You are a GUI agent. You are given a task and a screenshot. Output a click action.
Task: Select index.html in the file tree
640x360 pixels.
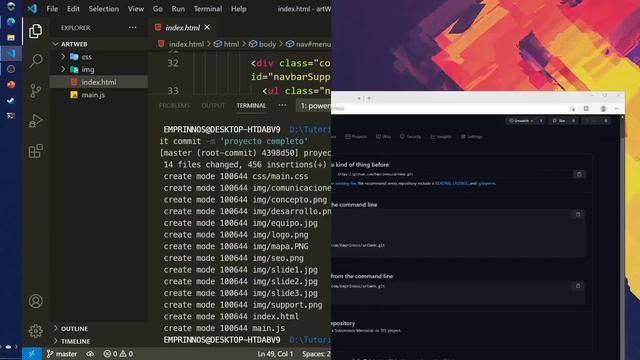click(x=99, y=82)
